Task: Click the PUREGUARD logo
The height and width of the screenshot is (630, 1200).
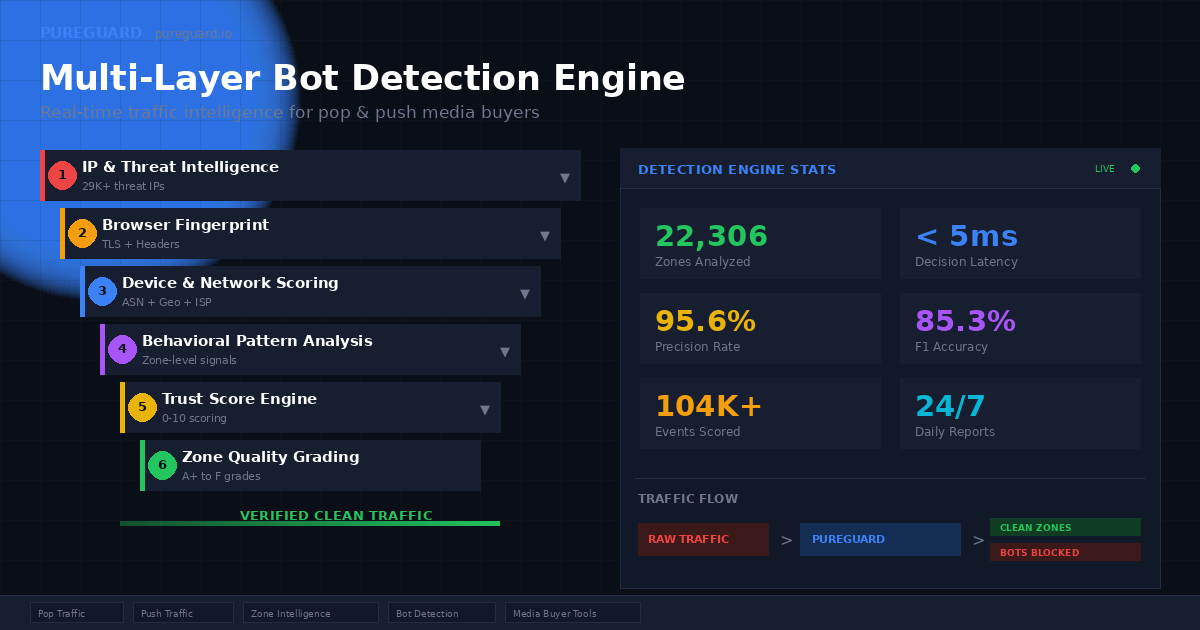Action: 92,32
